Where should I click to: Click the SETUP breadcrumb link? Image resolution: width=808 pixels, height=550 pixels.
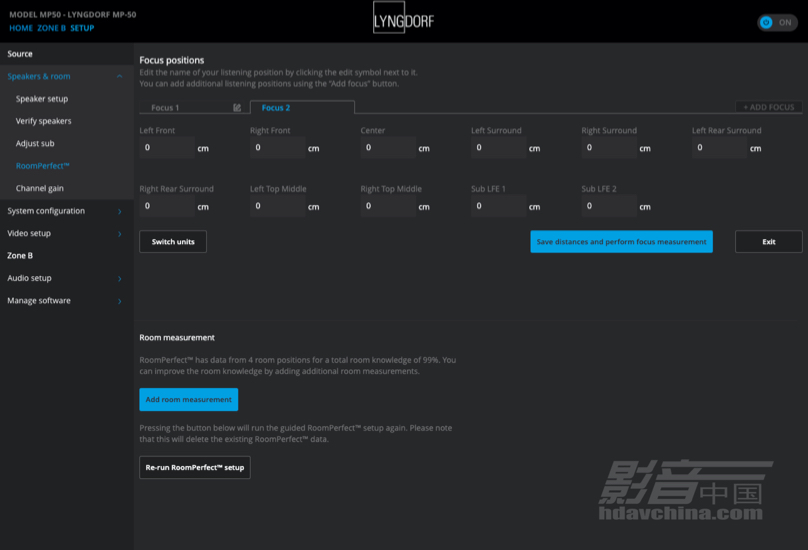[82, 28]
